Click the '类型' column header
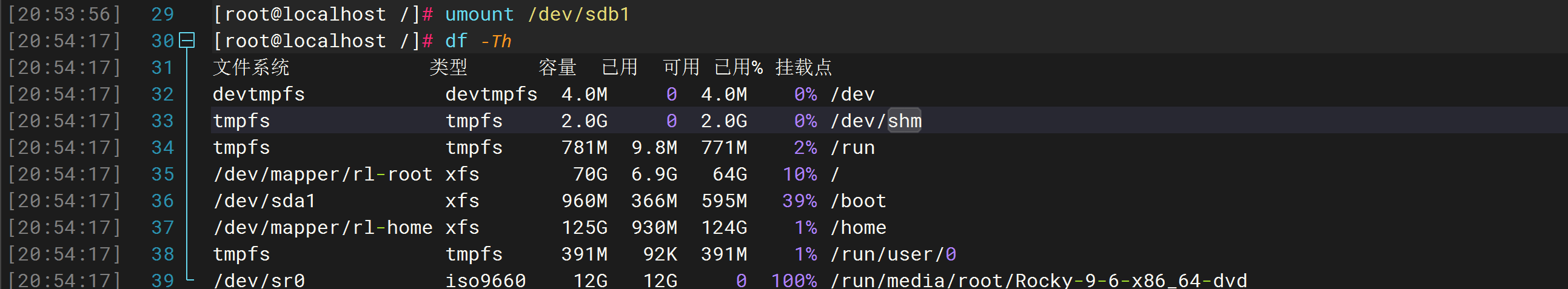The image size is (1568, 289). coord(449,67)
